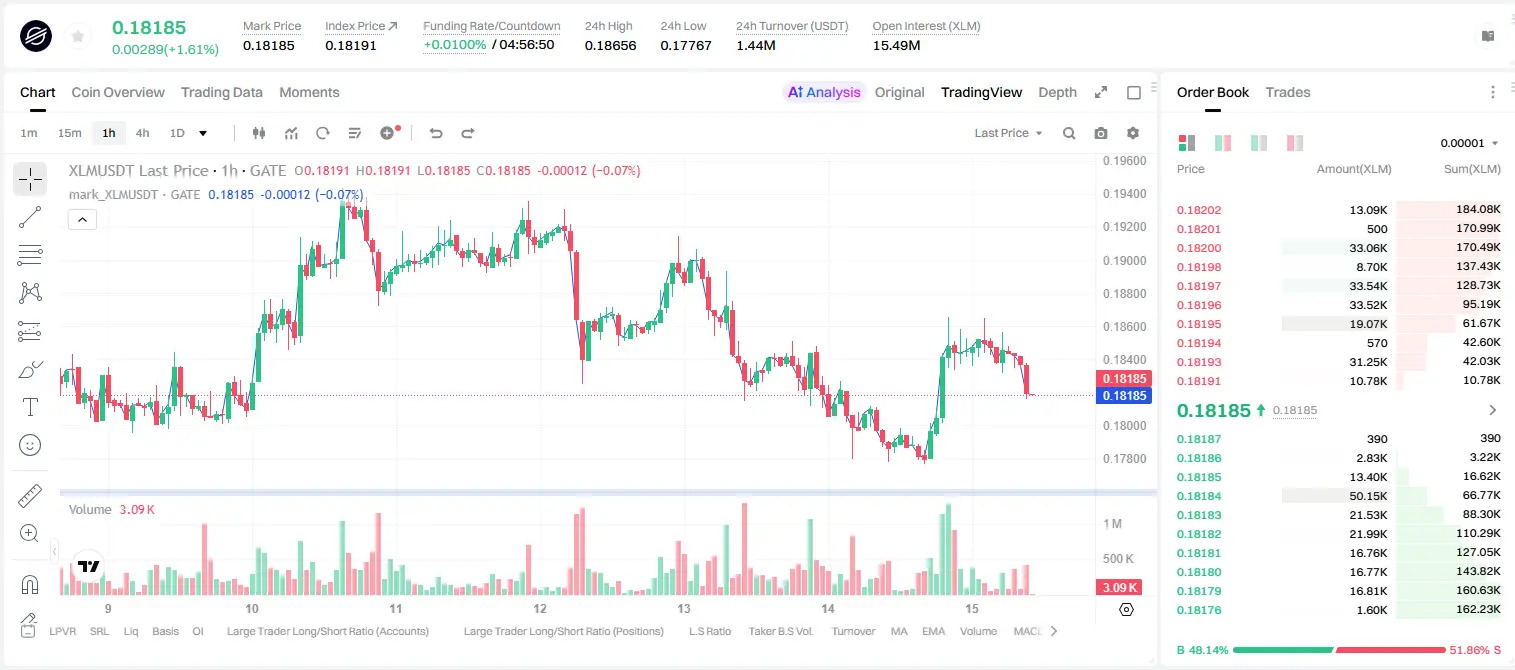Toggle favorite star for XLM
This screenshot has height=670, width=1515.
78,37
